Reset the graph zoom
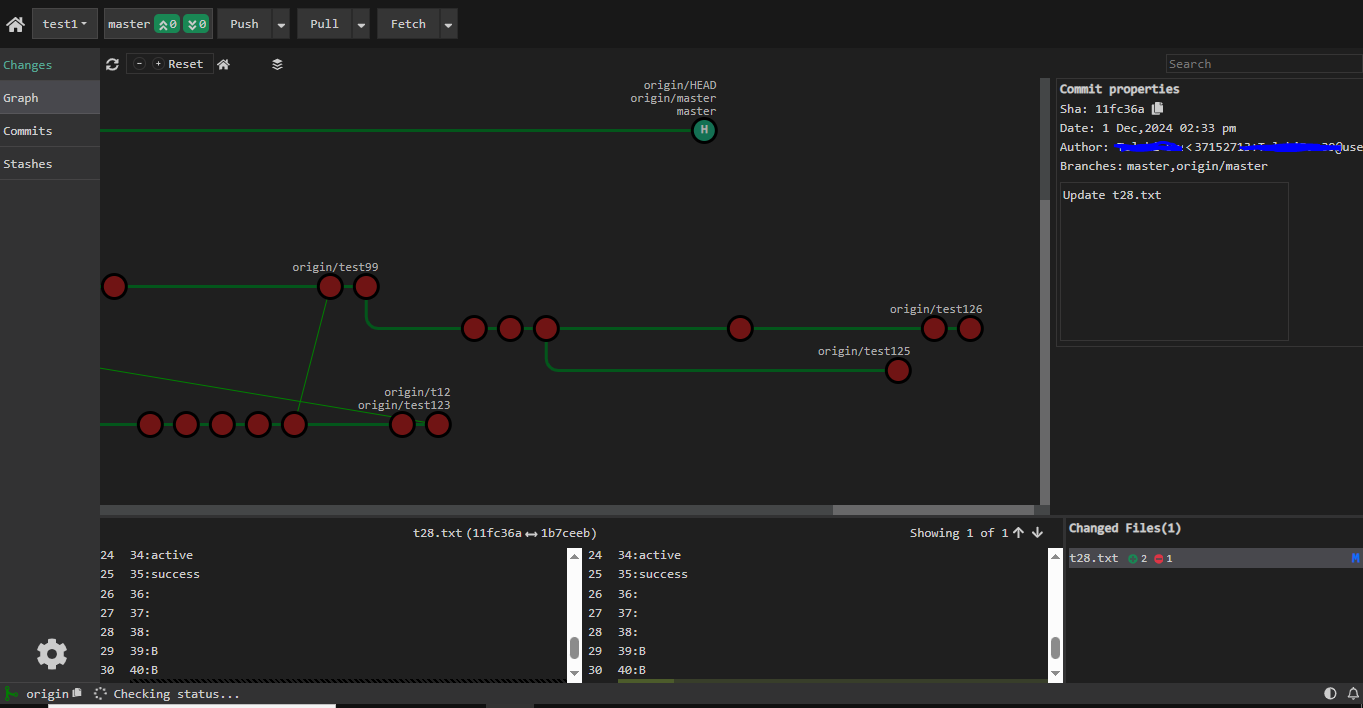Image resolution: width=1363 pixels, height=708 pixels. point(185,64)
